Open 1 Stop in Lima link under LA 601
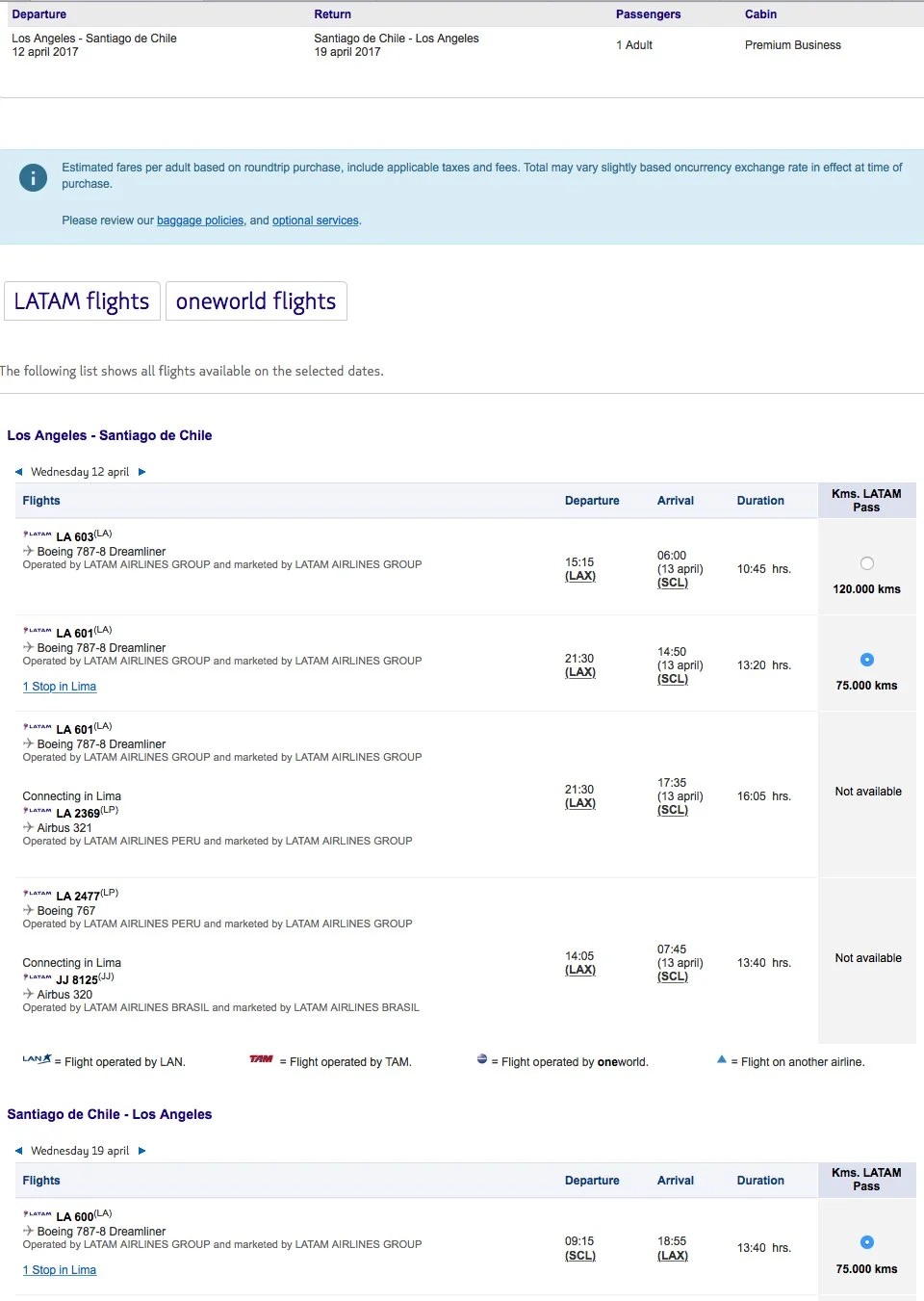924x1301 pixels. tap(60, 687)
